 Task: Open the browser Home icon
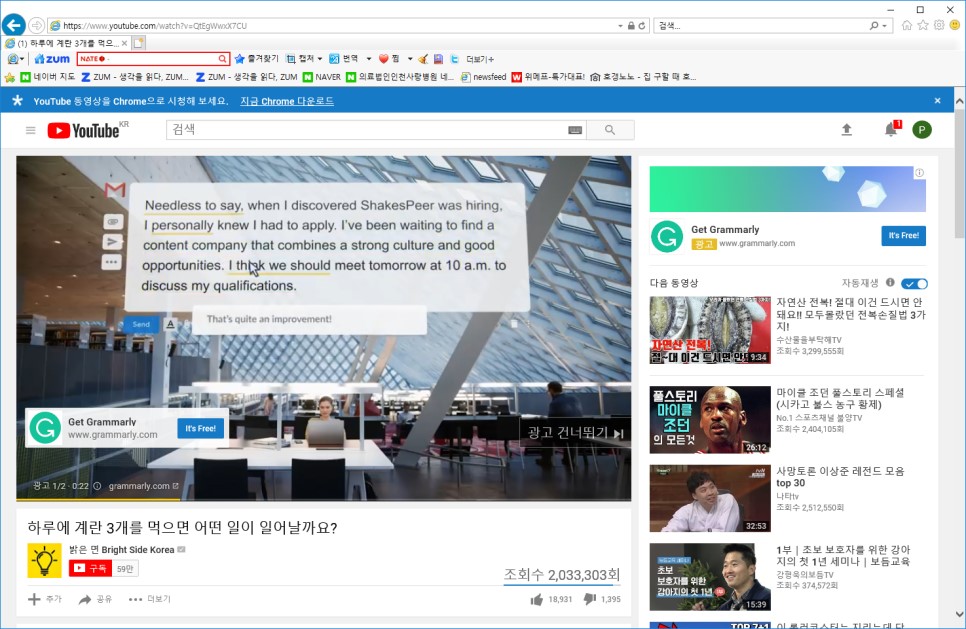click(x=907, y=25)
